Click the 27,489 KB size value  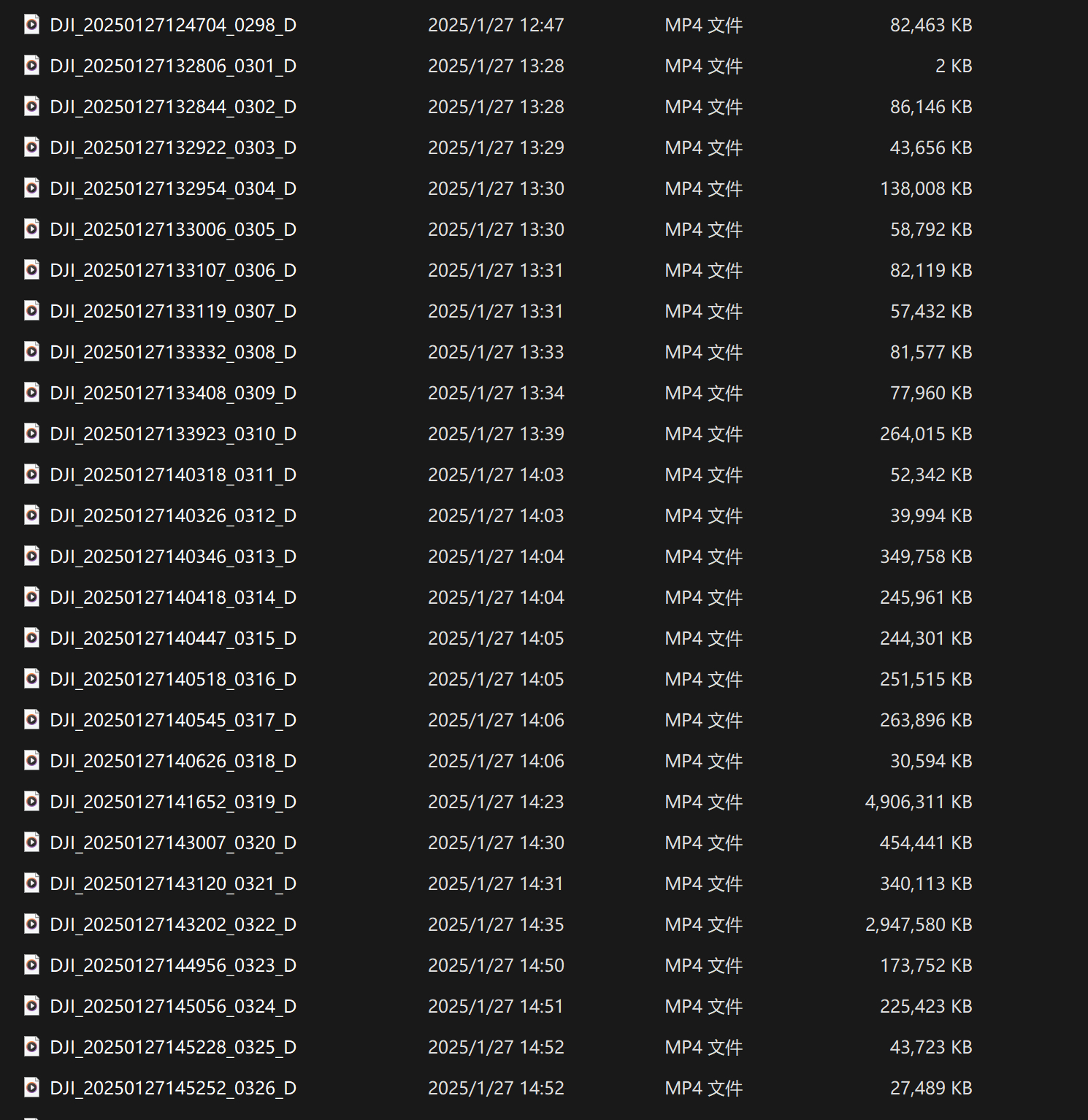931,1089
